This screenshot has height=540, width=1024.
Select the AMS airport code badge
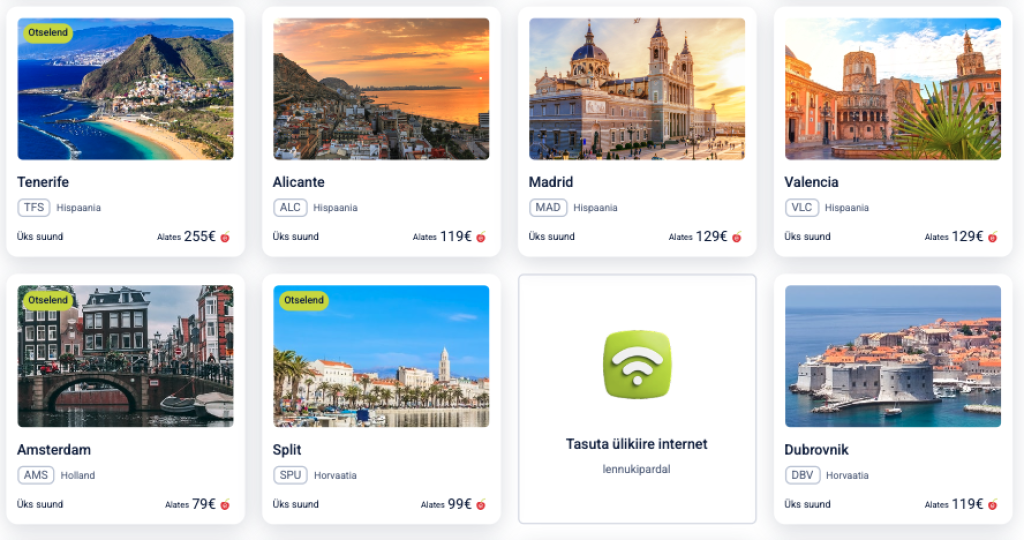tap(36, 475)
